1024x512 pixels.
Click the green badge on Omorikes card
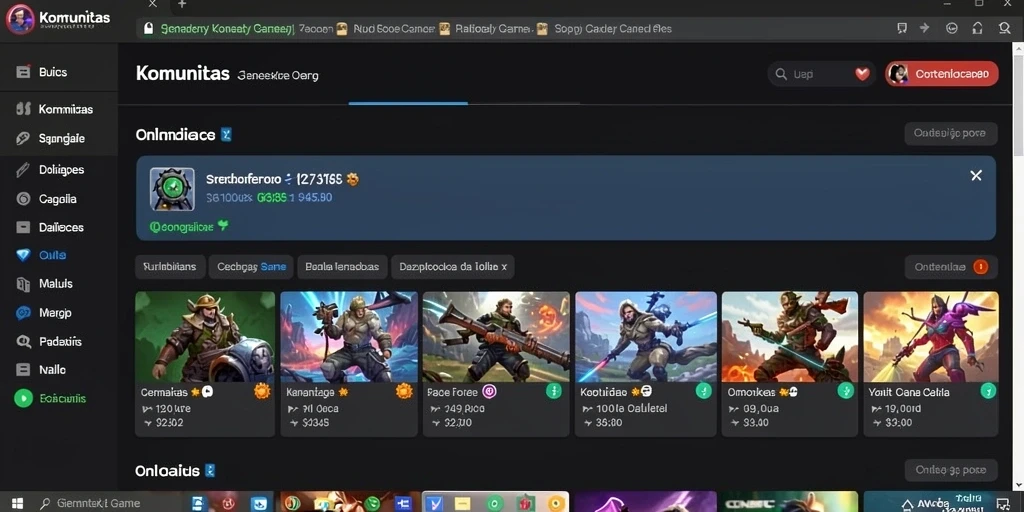pyautogui.click(x=845, y=391)
